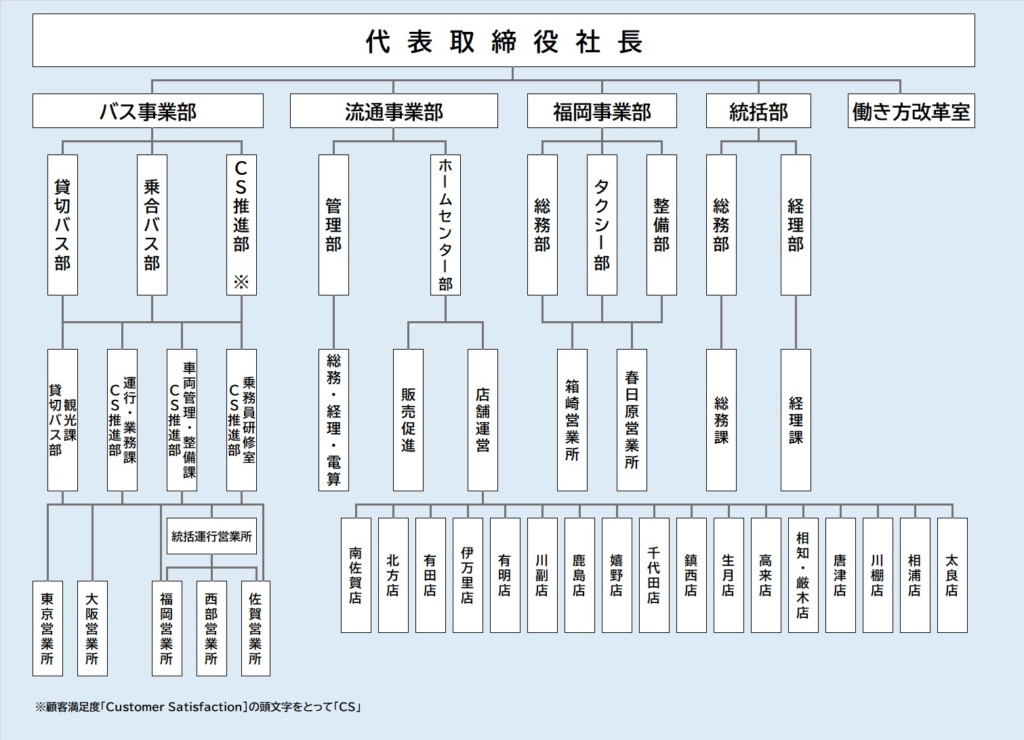Click the 管理部 department box

[334, 225]
